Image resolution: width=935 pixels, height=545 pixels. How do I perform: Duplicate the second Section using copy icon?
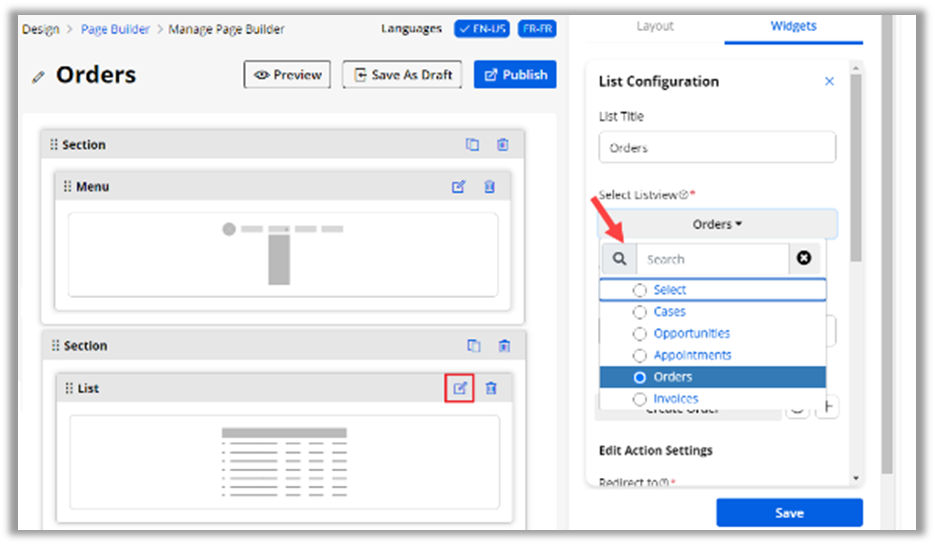(473, 346)
